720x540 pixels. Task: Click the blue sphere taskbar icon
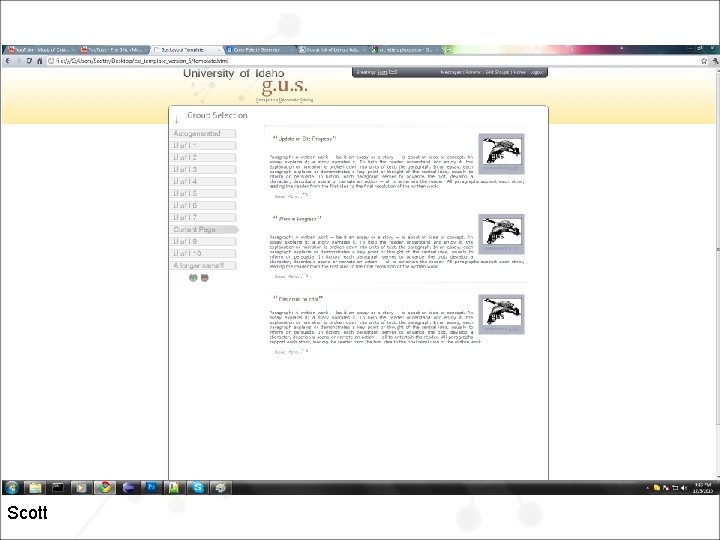(128, 487)
